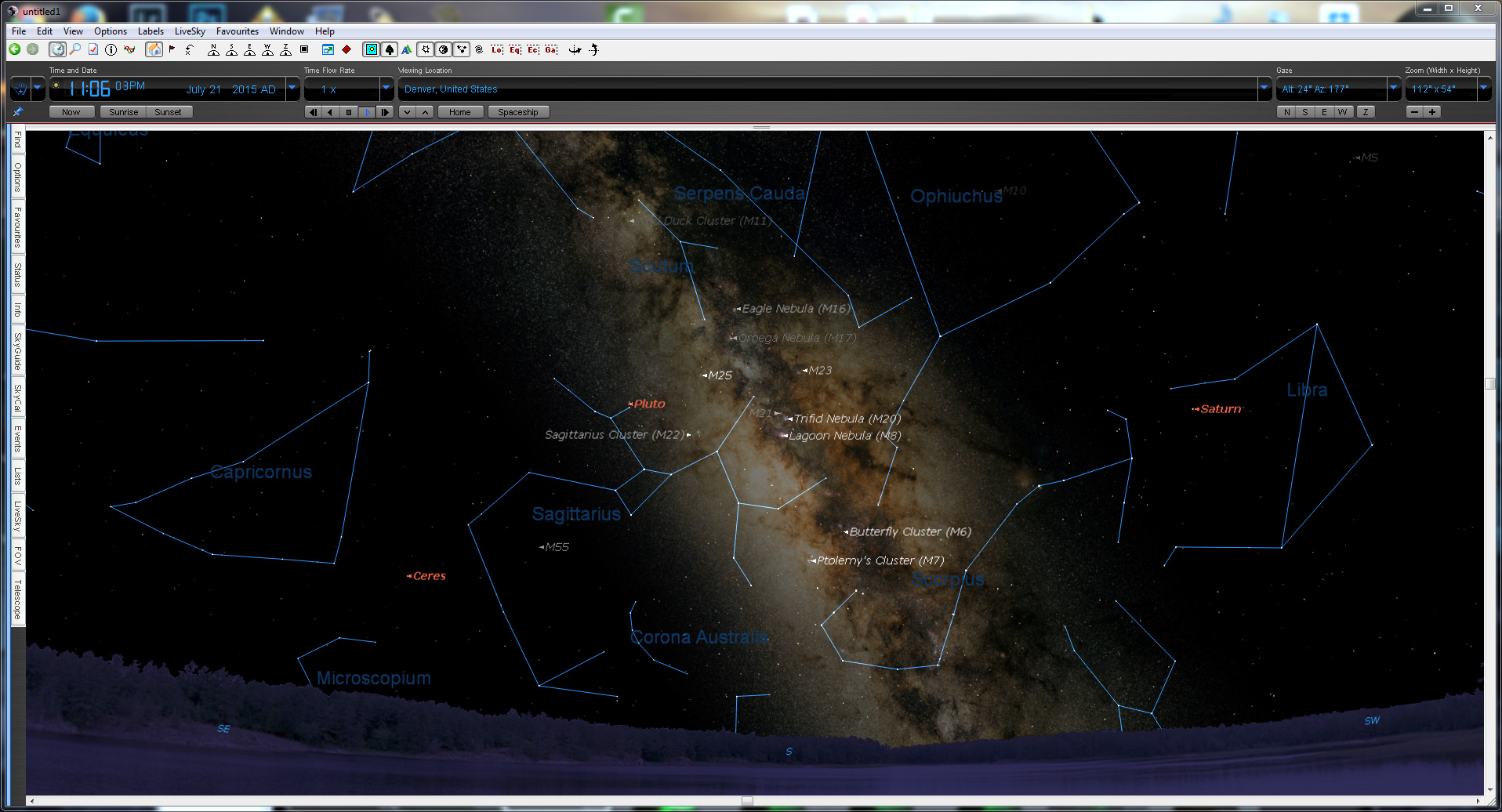Viewport: 1502px width, 812px height.
Task: Click the zoom out minus button
Action: click(x=1414, y=112)
